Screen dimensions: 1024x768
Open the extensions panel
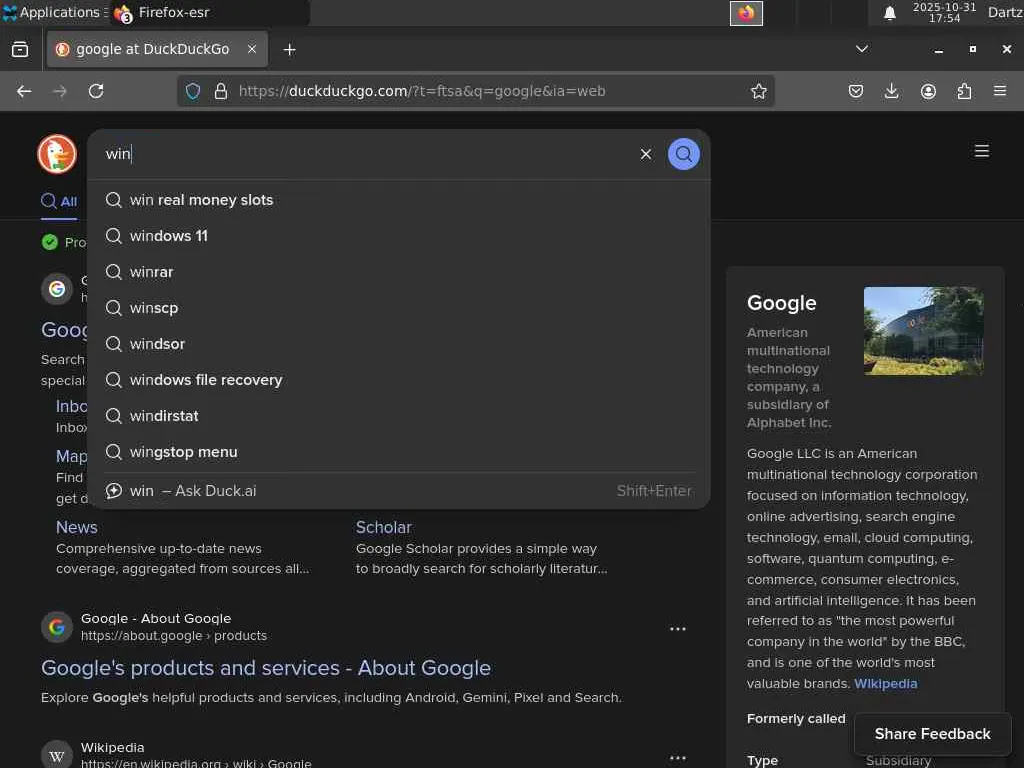[x=964, y=91]
